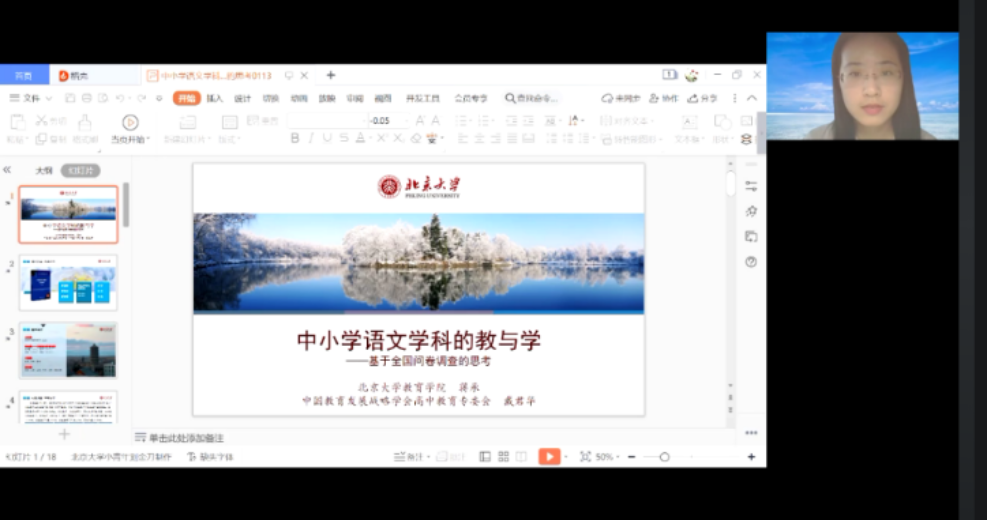Image resolution: width=987 pixels, height=521 pixels.
Task: Start slideshow with orange play button
Action: point(549,456)
